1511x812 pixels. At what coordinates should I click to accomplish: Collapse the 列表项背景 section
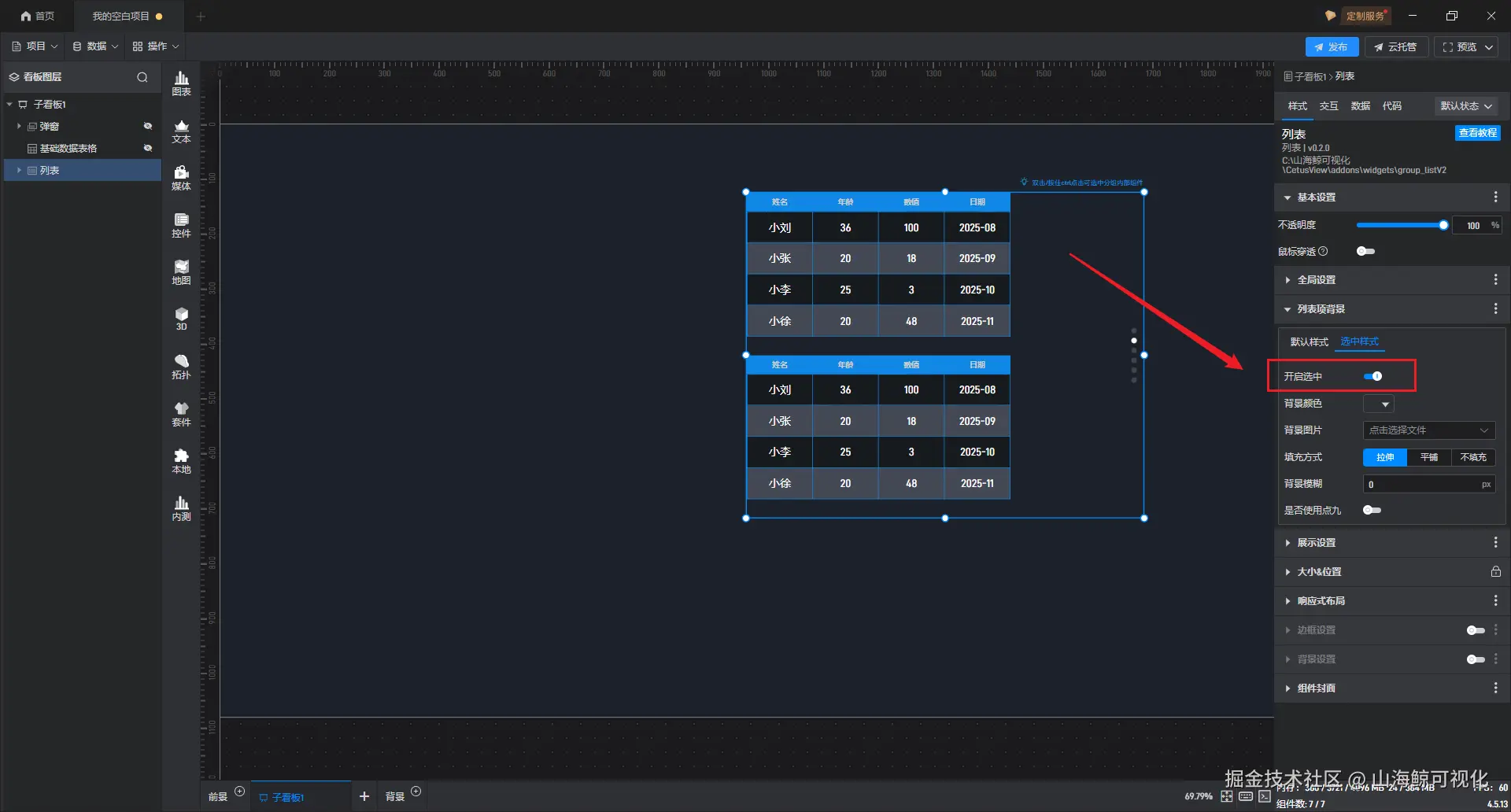point(1287,309)
